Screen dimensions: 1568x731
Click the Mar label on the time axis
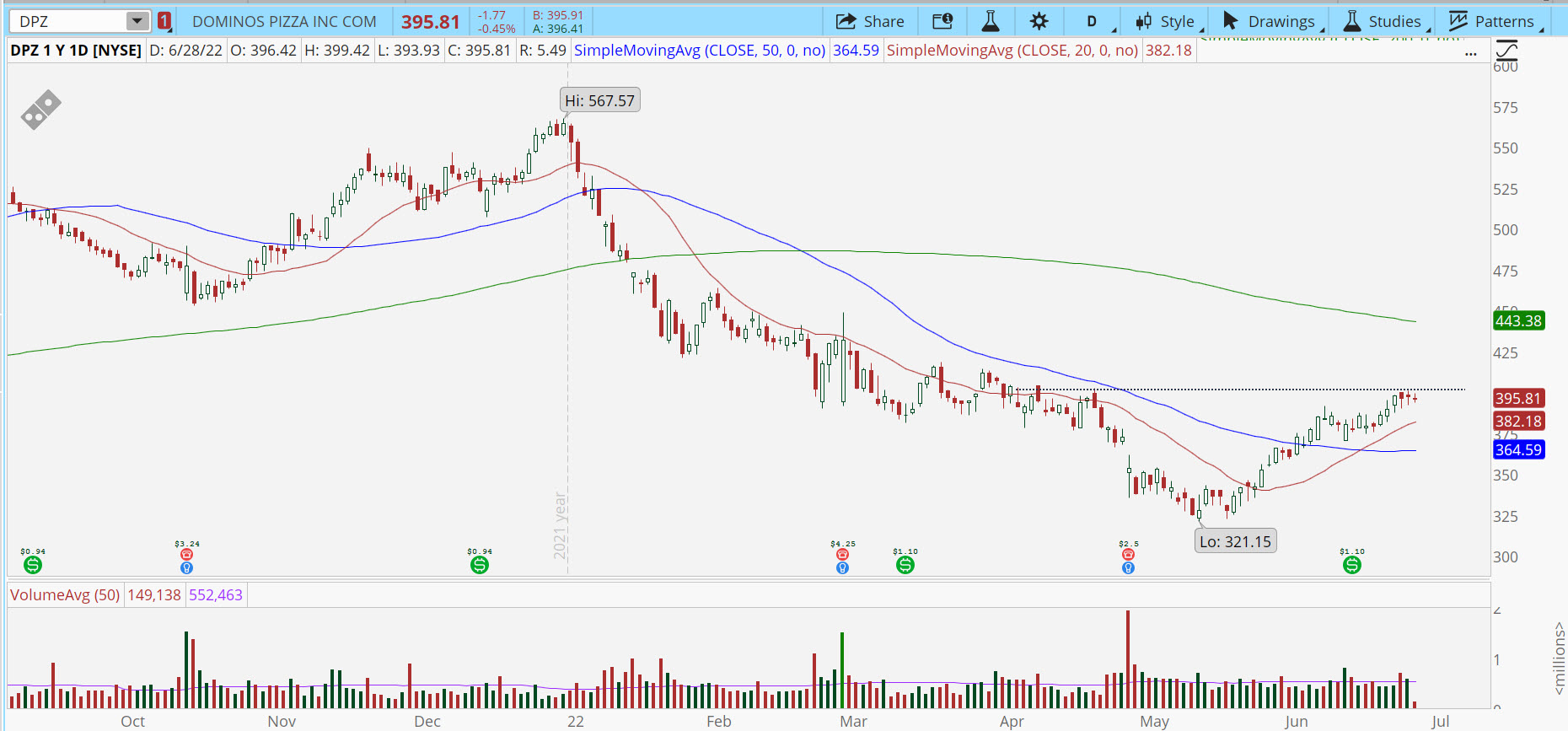[x=853, y=722]
